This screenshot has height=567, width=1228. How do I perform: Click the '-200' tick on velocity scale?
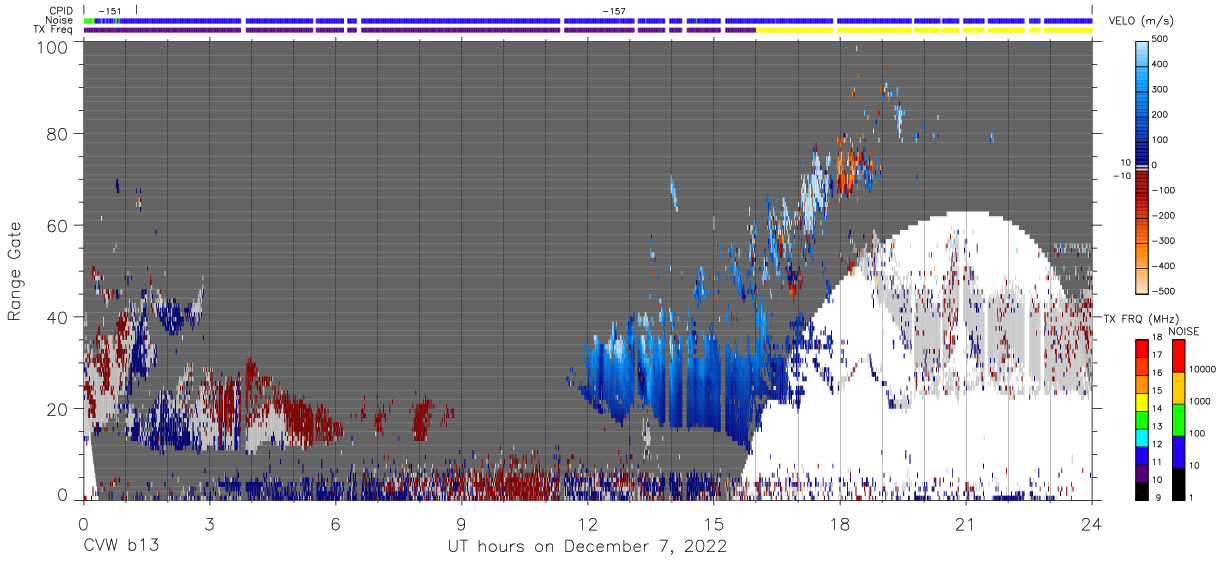pyautogui.click(x=1164, y=215)
